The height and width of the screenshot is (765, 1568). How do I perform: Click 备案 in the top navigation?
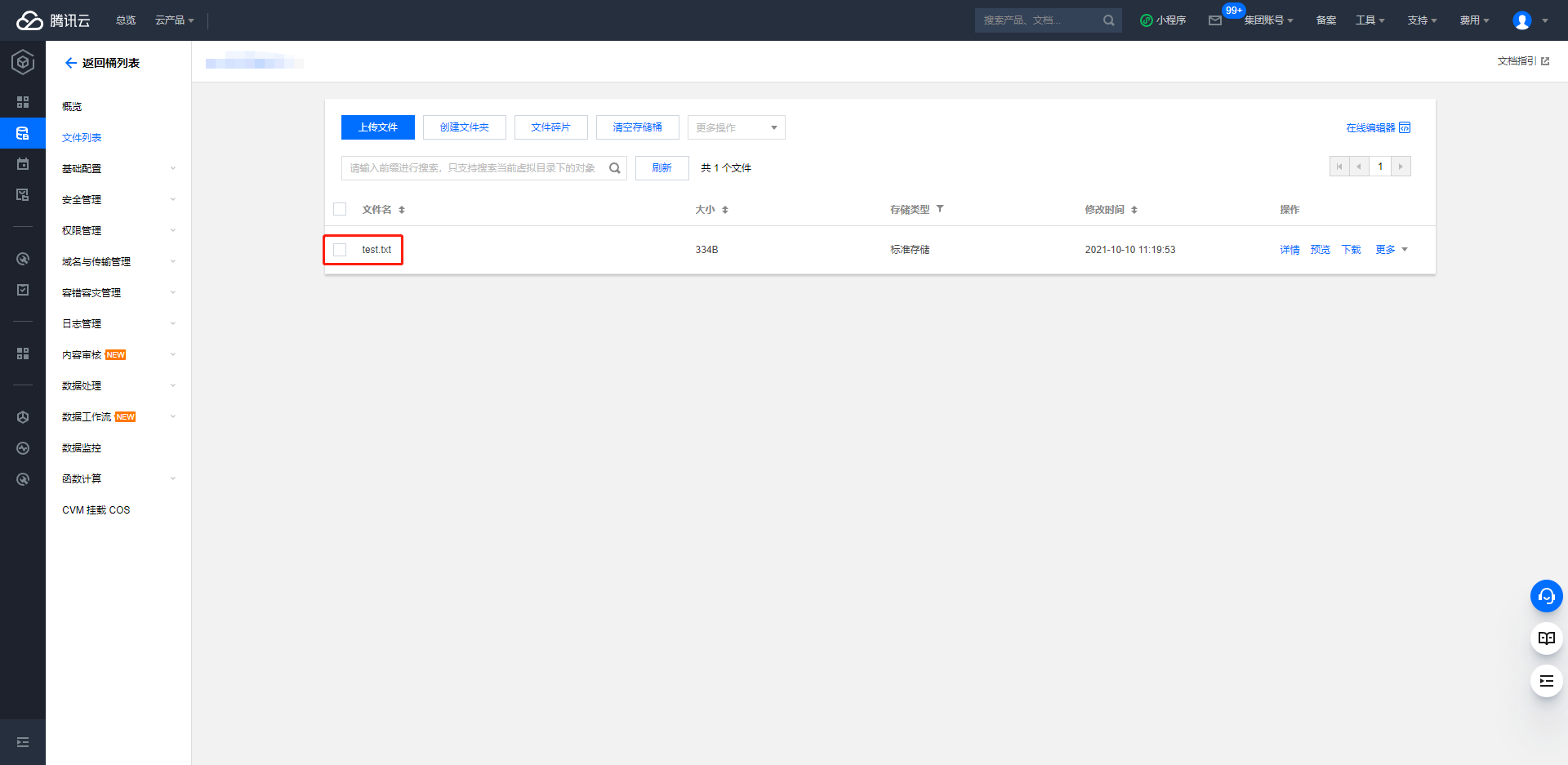pyautogui.click(x=1326, y=20)
